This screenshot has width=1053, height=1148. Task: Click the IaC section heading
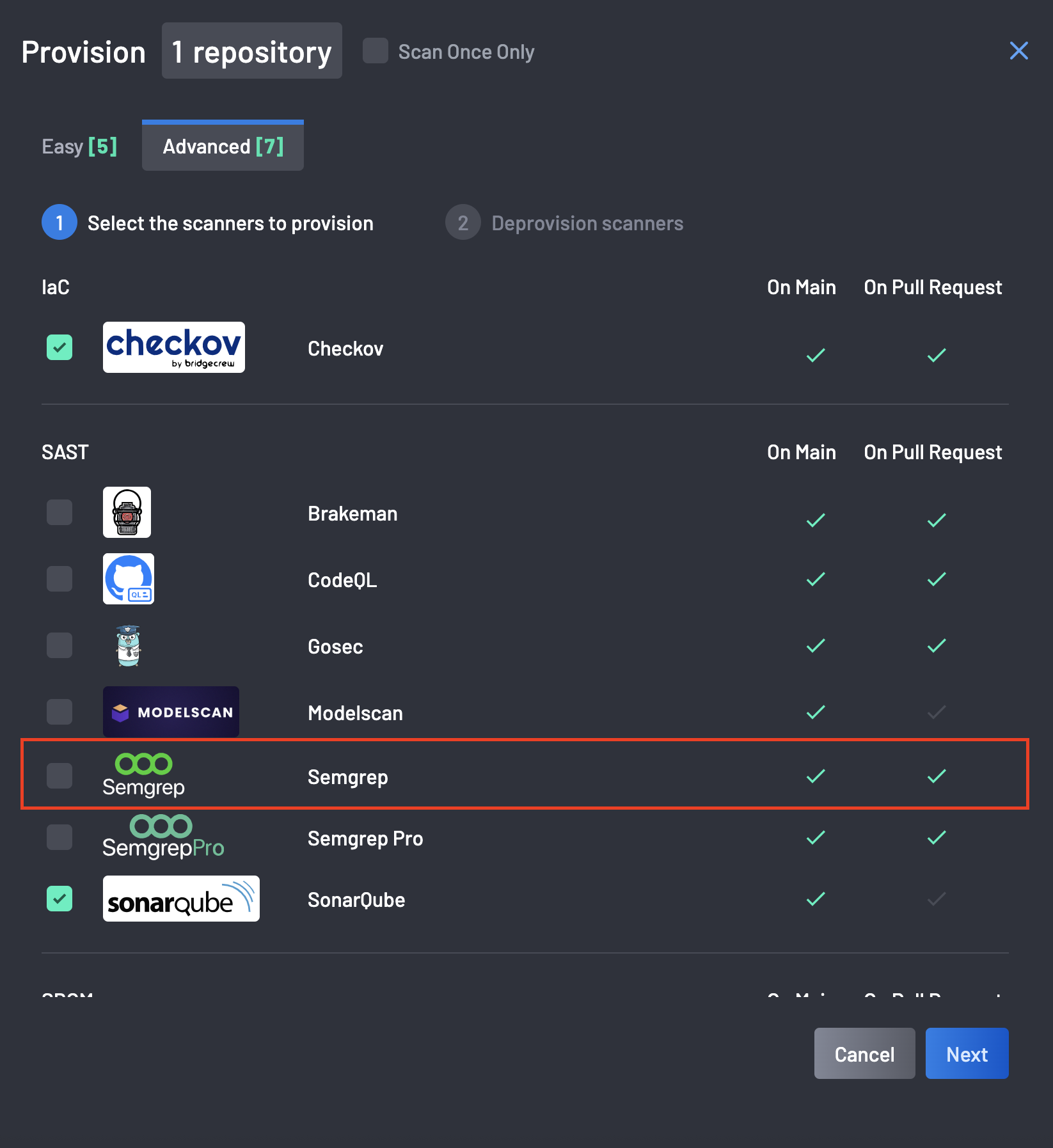click(x=56, y=287)
